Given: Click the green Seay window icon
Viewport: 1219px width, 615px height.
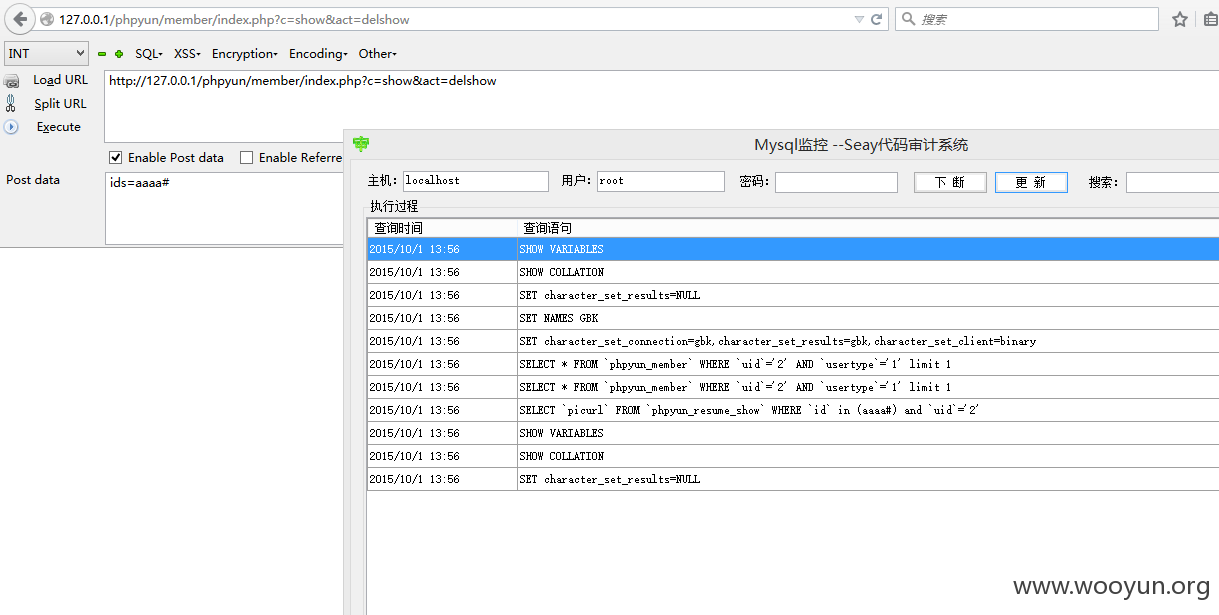Looking at the screenshot, I should pyautogui.click(x=361, y=145).
